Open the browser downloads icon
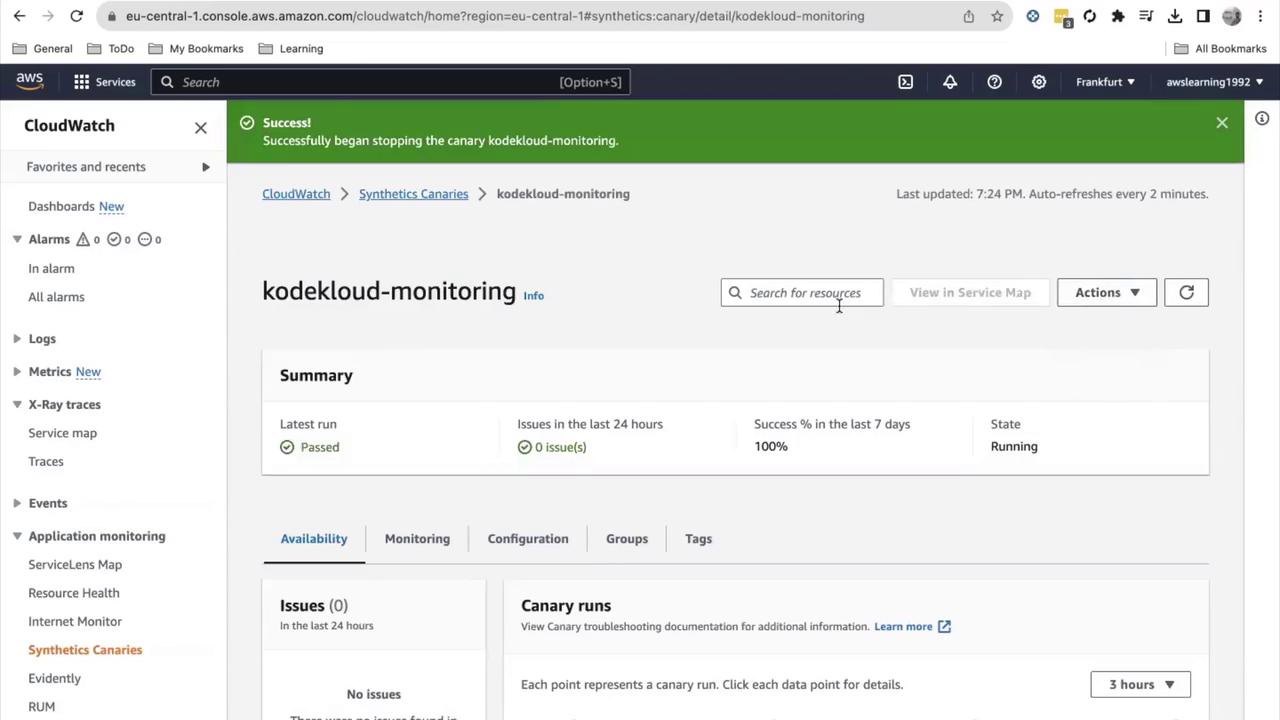Image resolution: width=1280 pixels, height=720 pixels. coord(1175,16)
